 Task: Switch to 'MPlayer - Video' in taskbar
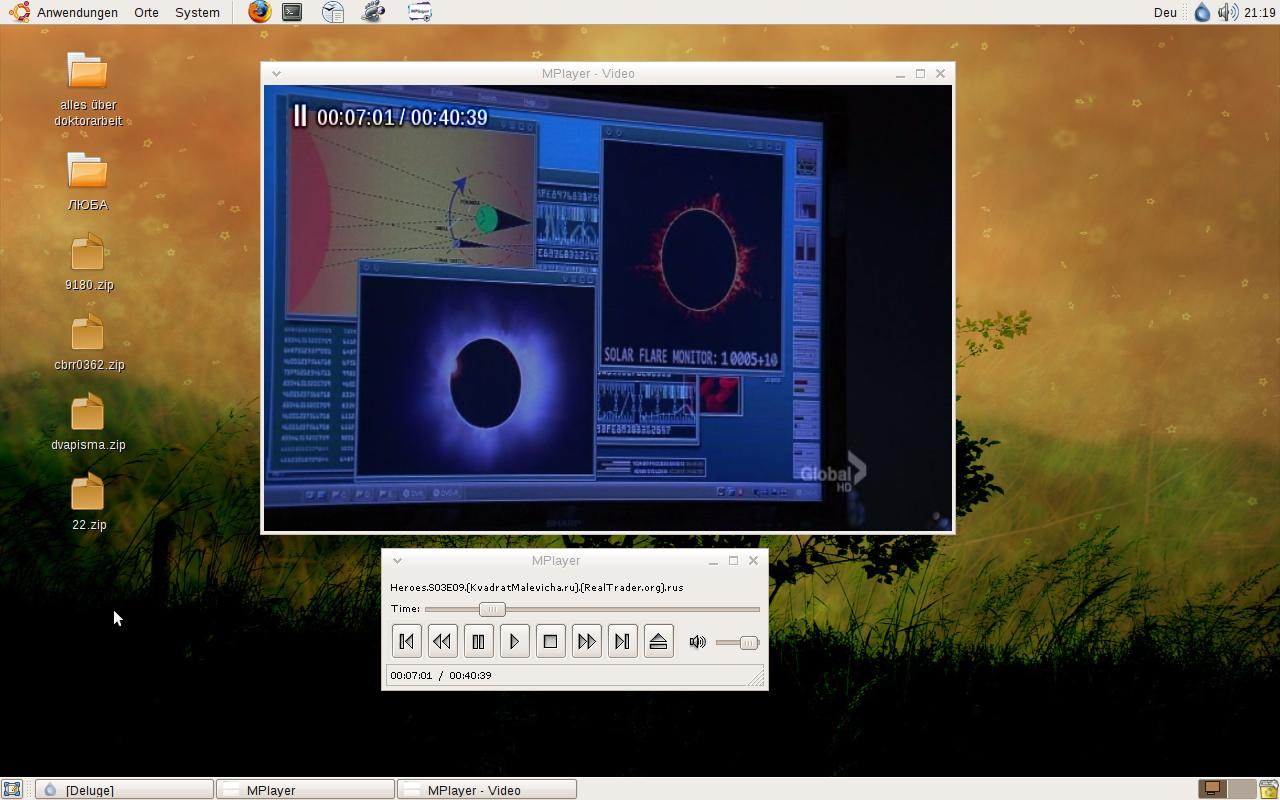tap(487, 790)
